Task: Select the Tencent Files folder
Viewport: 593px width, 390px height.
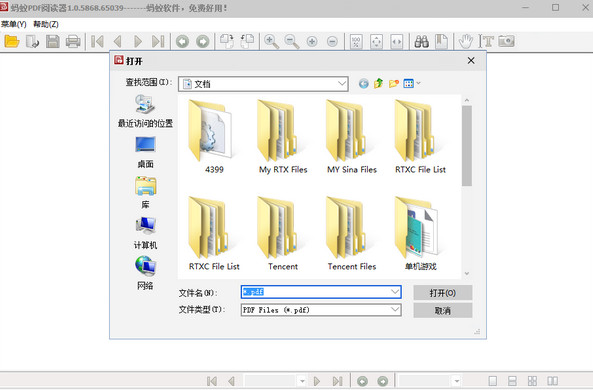Action: pos(352,233)
